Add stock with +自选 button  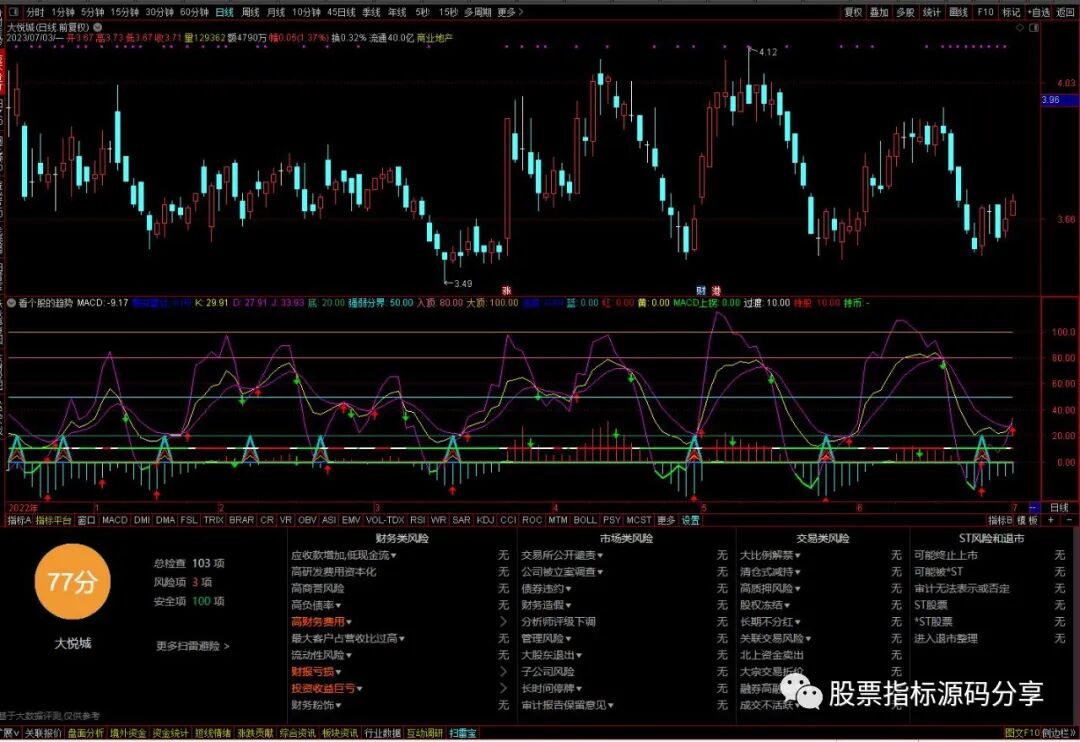1039,12
